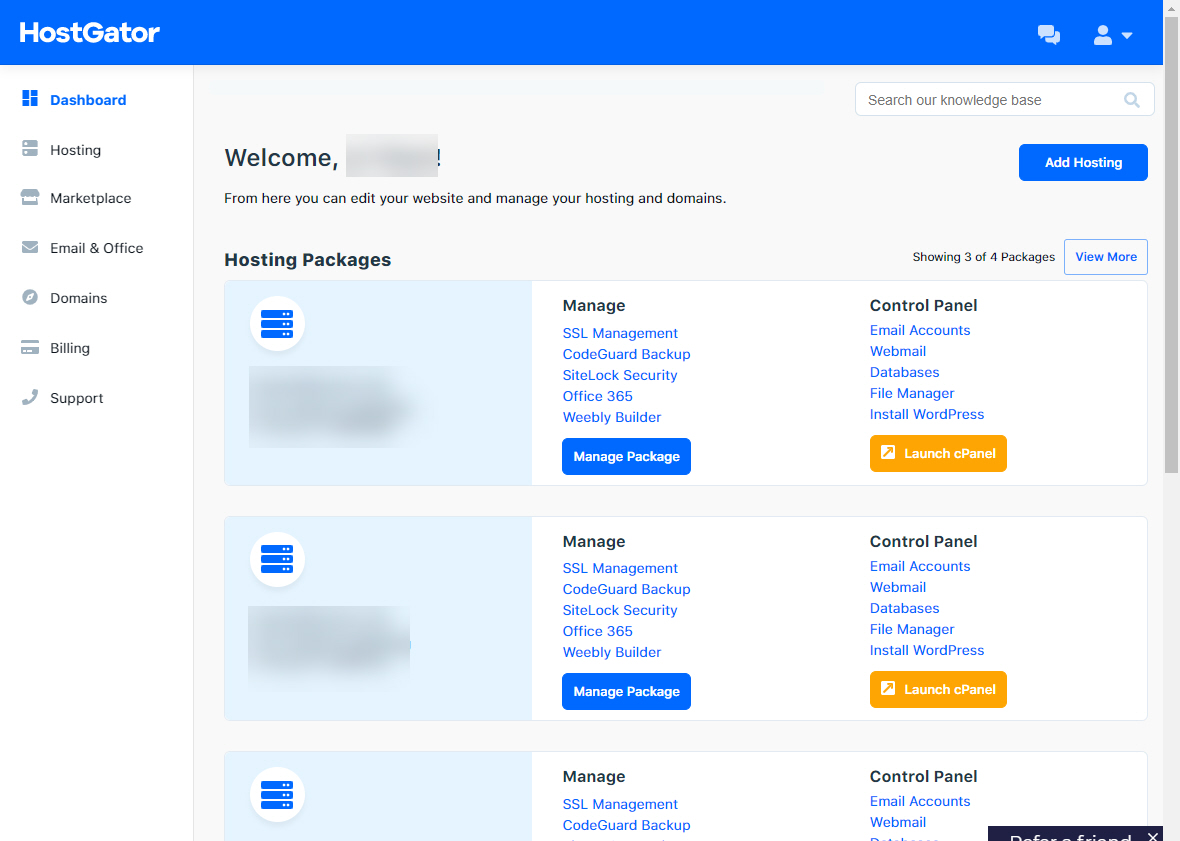The image size is (1180, 841).
Task: Open File Manager in second package
Action: pos(912,630)
